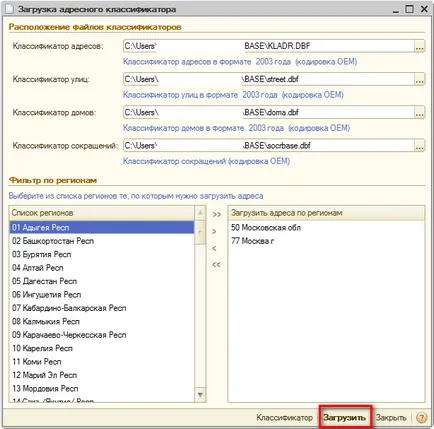Image resolution: width=434 pixels, height=429 pixels.
Task: Click the Список регионов column header
Action: tap(102, 213)
